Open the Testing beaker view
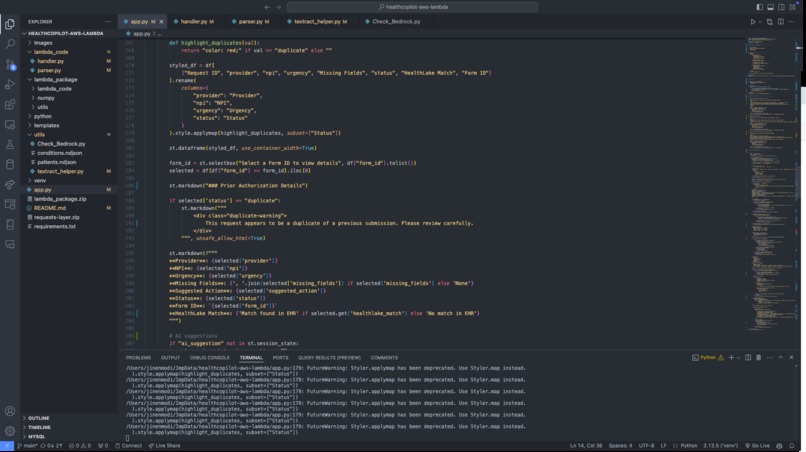Image resolution: width=806 pixels, height=452 pixels. 10,144
